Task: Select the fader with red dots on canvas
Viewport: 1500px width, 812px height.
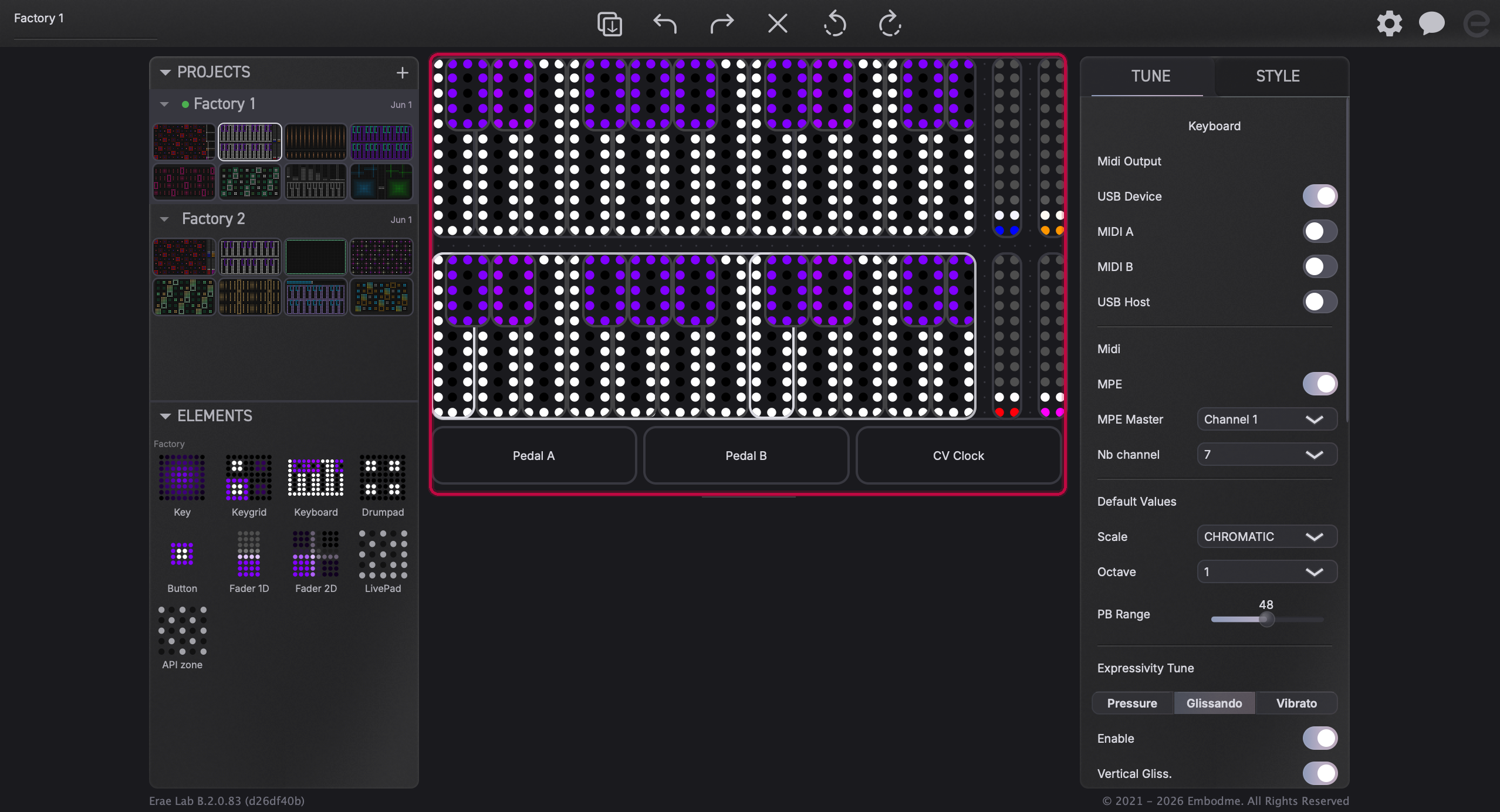Action: (1007, 335)
